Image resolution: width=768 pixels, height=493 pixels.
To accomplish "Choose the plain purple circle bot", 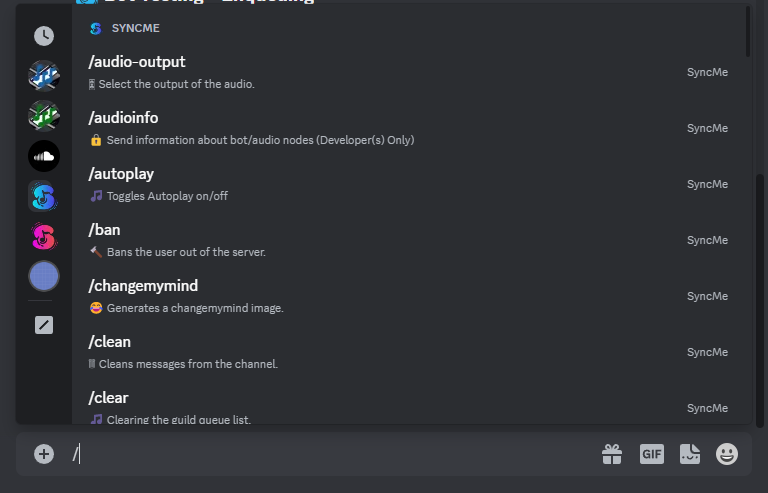I will pos(44,276).
